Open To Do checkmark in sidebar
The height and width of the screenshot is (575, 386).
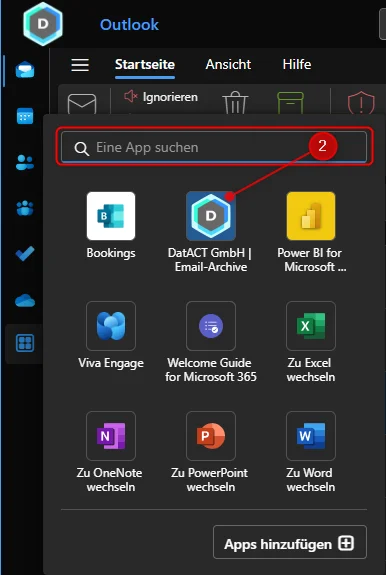tap(25, 253)
